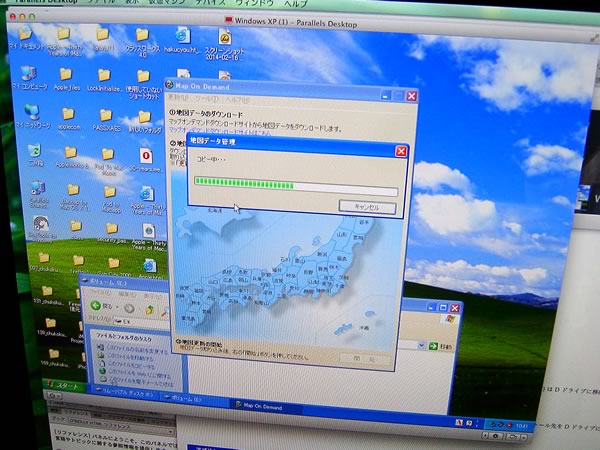This screenshot has height=450, width=600.
Task: Click the 岩手 prefecture on the map
Action: point(364,222)
